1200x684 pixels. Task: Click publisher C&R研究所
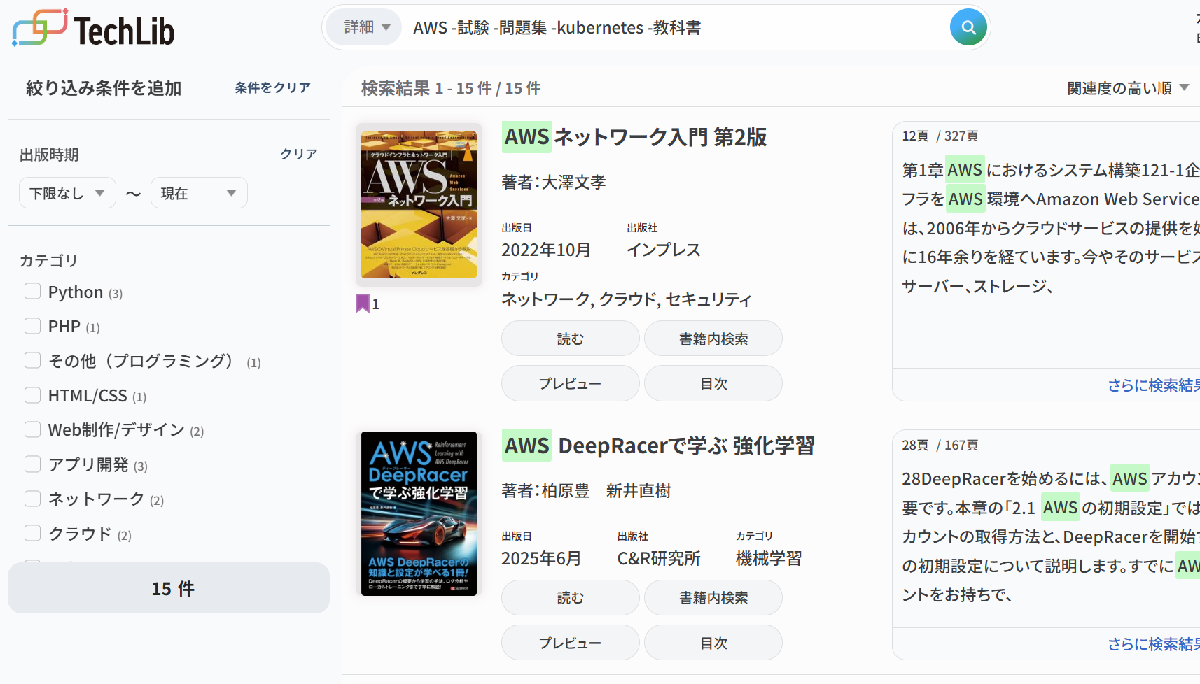click(x=659, y=558)
